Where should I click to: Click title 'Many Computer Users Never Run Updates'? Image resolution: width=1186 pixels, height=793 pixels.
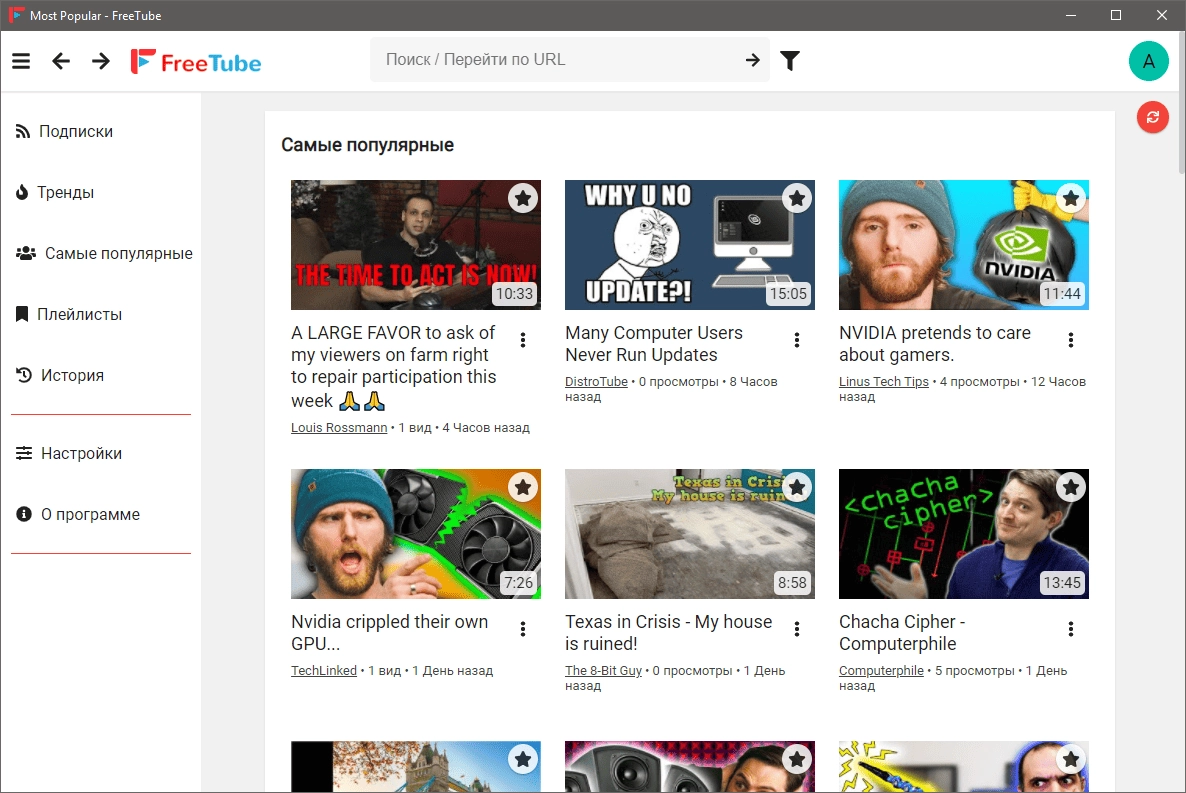[x=654, y=344]
